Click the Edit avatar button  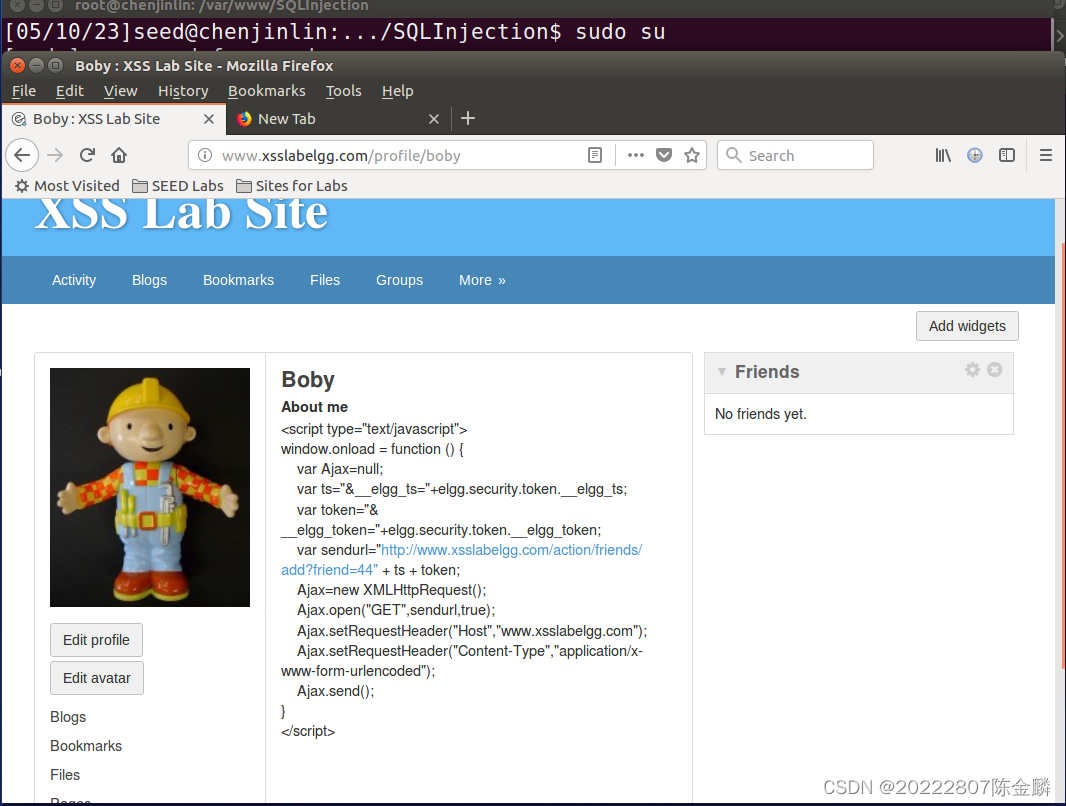97,678
